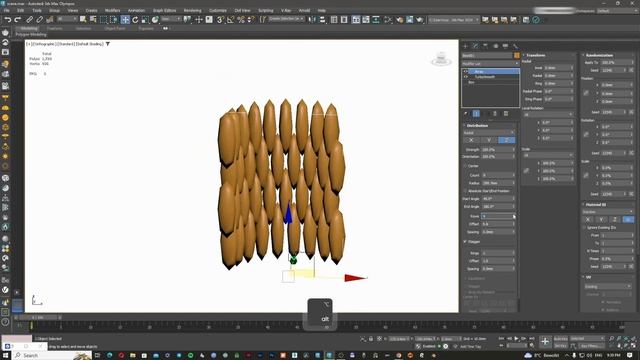Open Configure Modifier Sets
The width and height of the screenshot is (640, 360).
tap(506, 113)
